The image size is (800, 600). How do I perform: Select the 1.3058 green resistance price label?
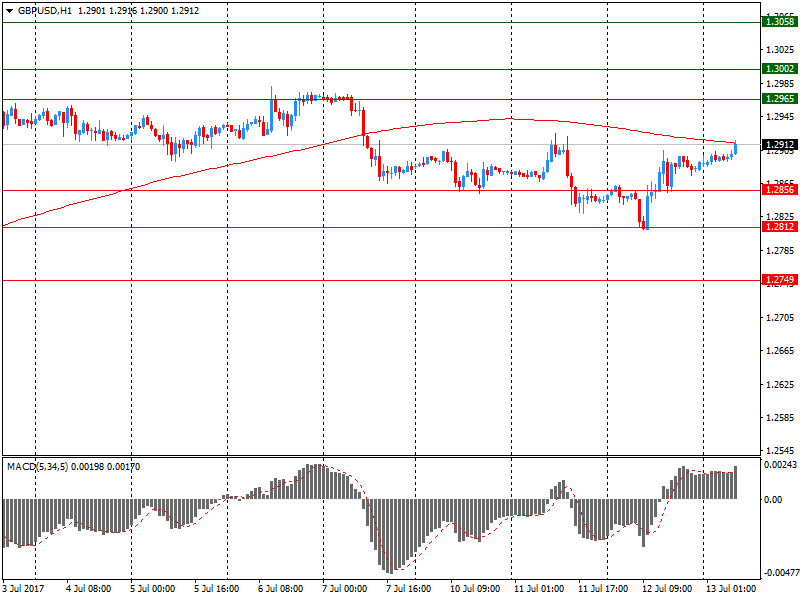780,21
